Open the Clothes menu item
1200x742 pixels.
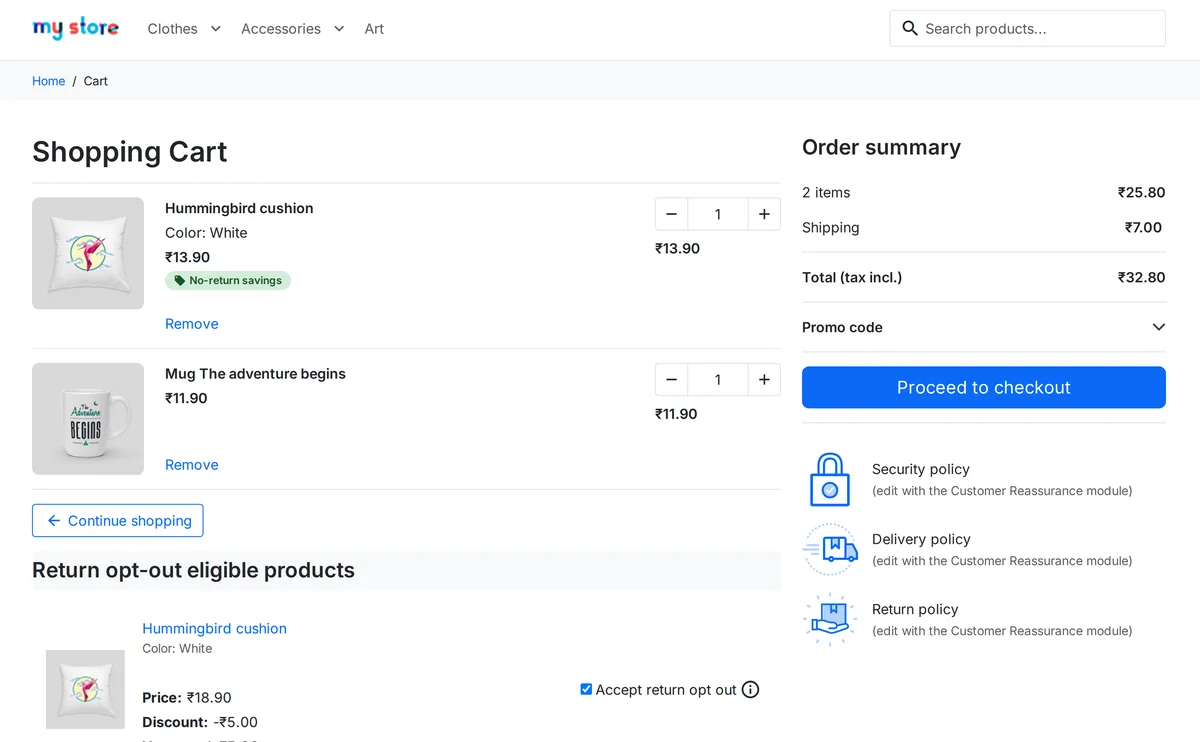[173, 29]
